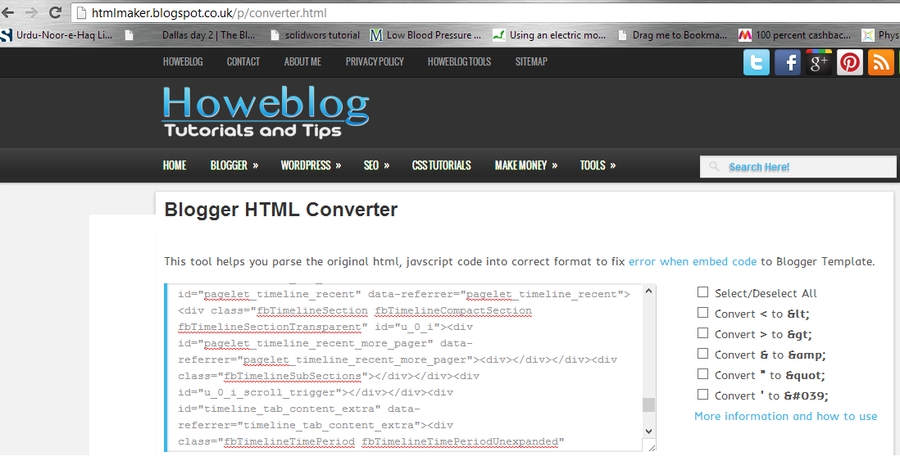Click the browser reload button

52,13
